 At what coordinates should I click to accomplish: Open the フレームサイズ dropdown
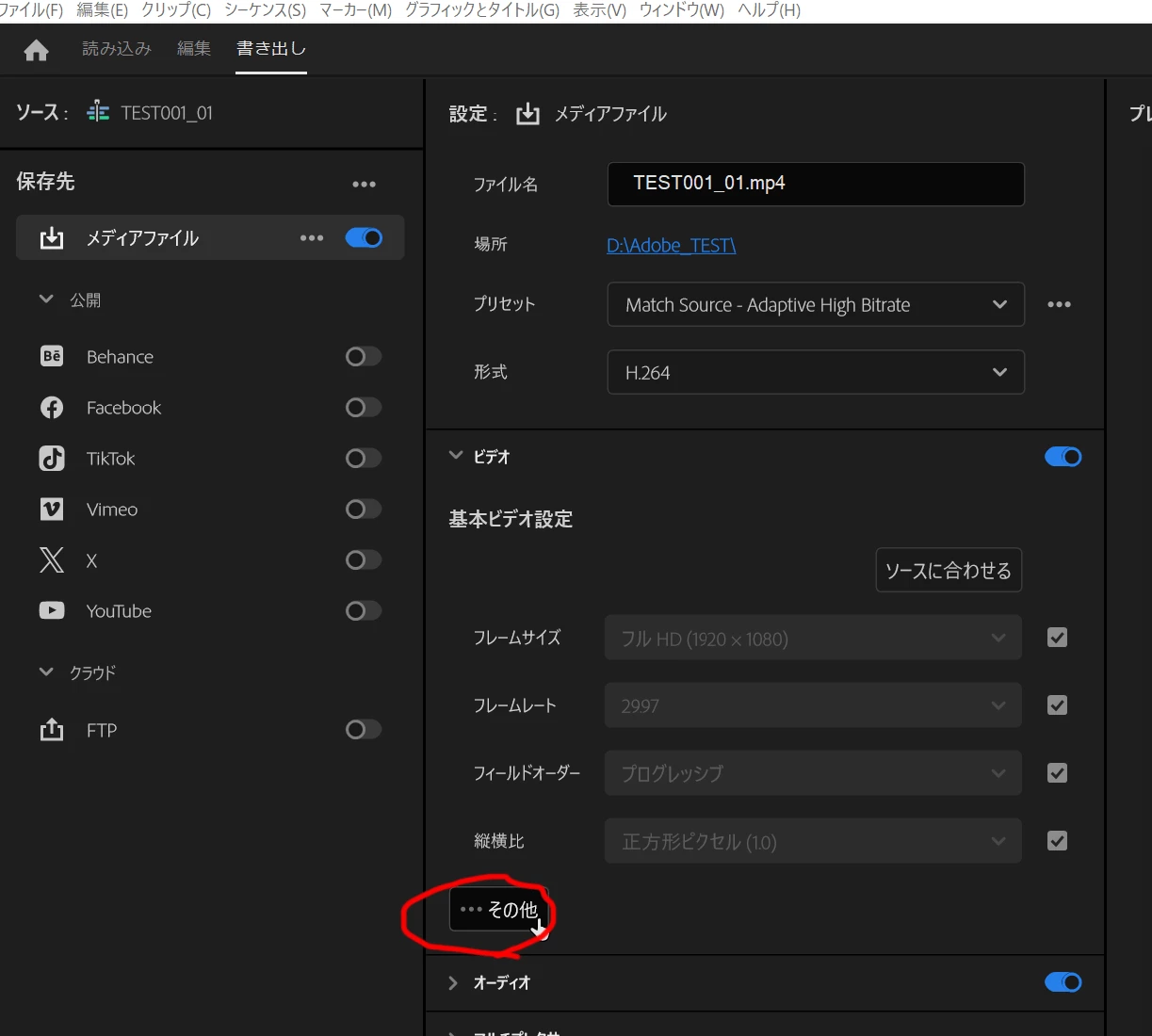click(x=813, y=638)
